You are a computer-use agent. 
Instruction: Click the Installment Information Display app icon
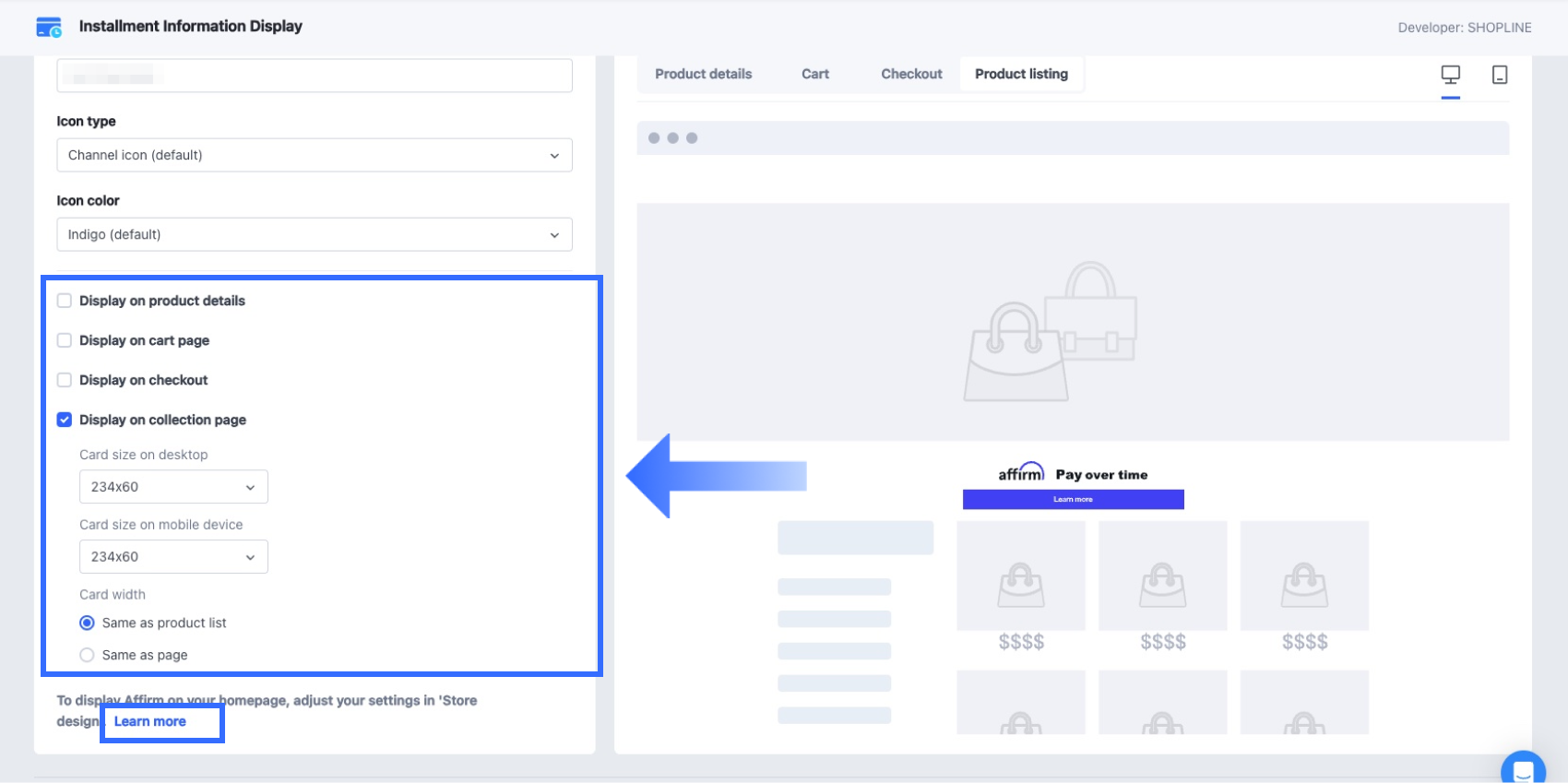(x=49, y=27)
